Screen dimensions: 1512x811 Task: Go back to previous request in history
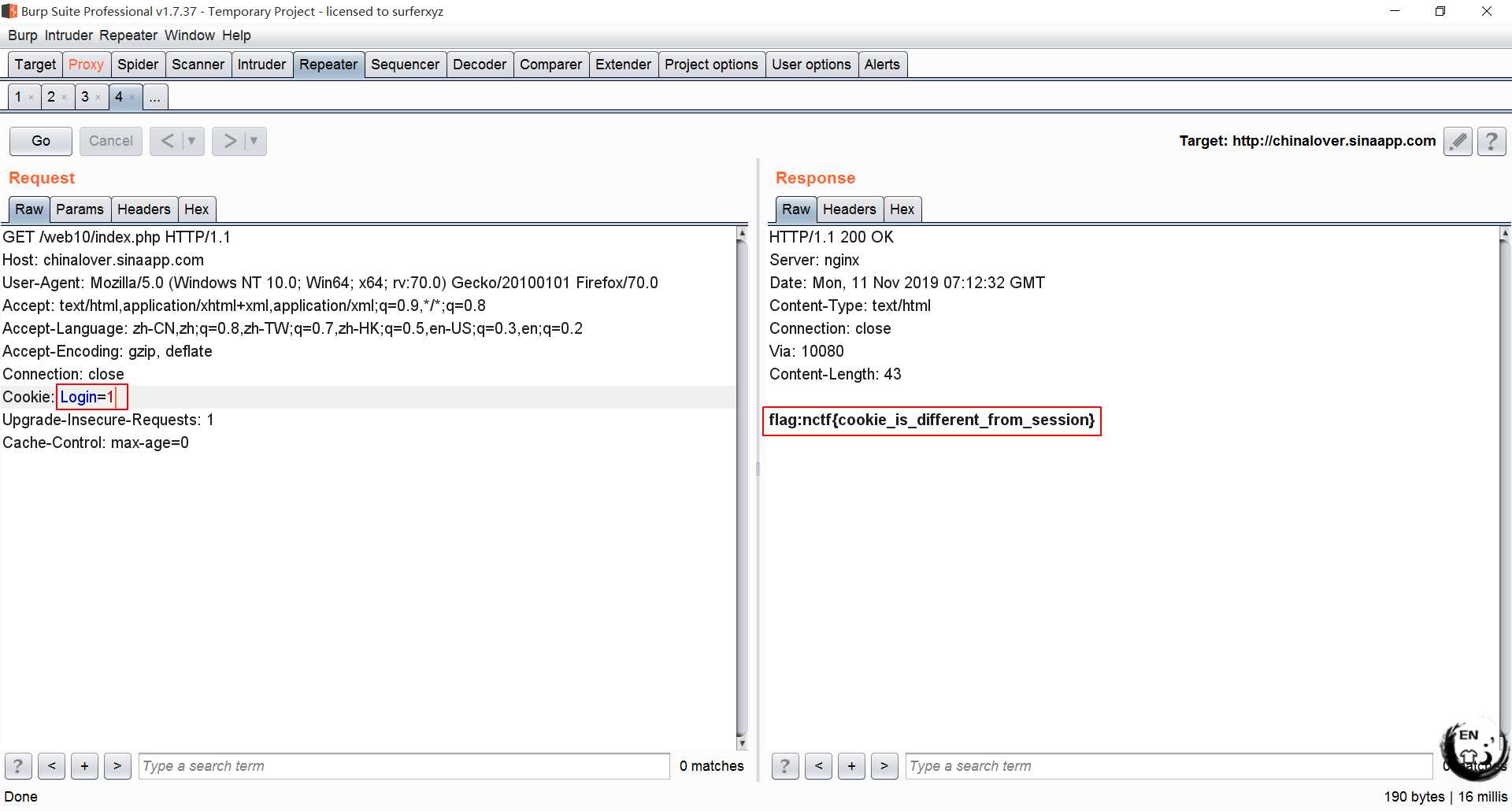(x=167, y=141)
